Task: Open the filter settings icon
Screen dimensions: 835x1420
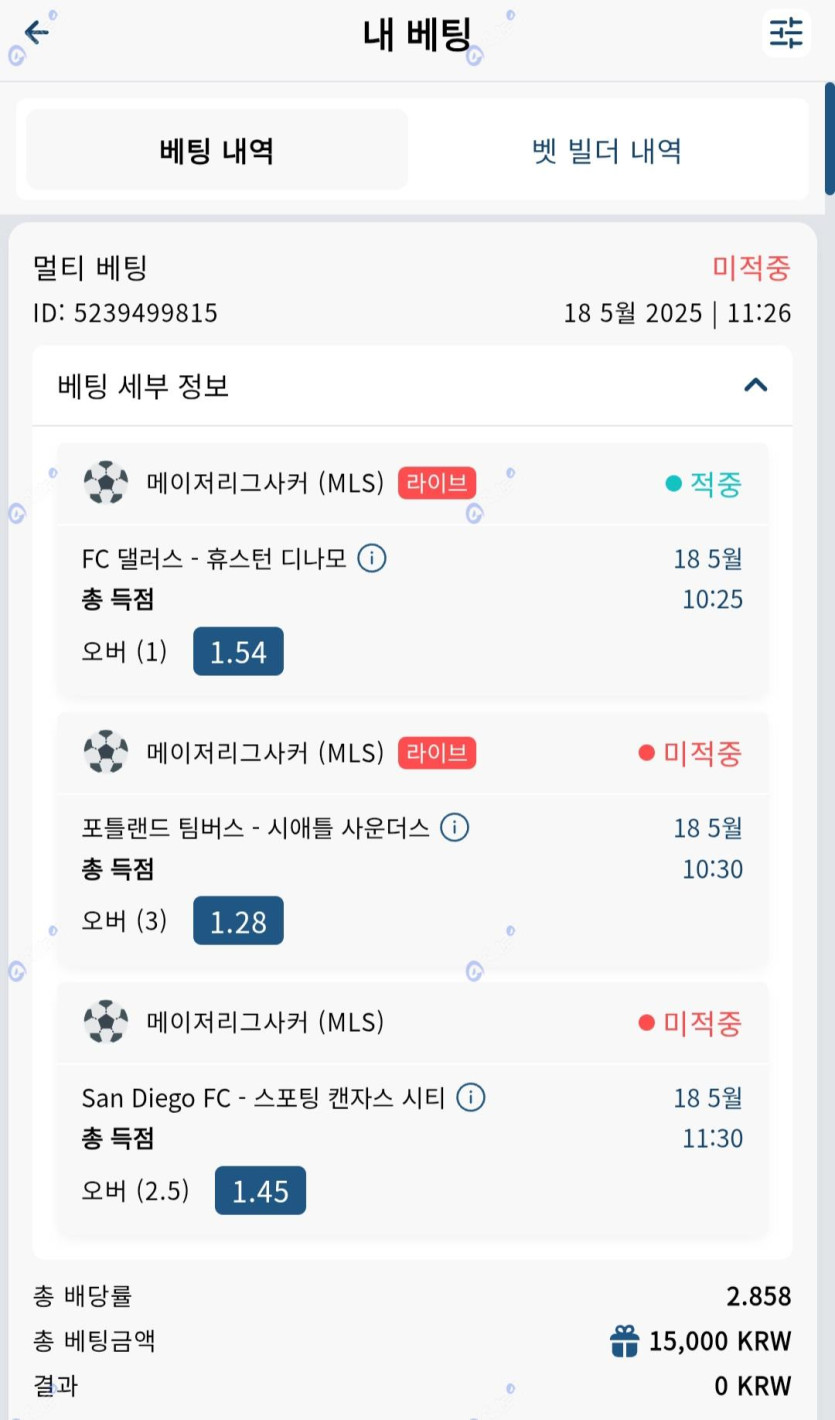Action: click(x=785, y=33)
